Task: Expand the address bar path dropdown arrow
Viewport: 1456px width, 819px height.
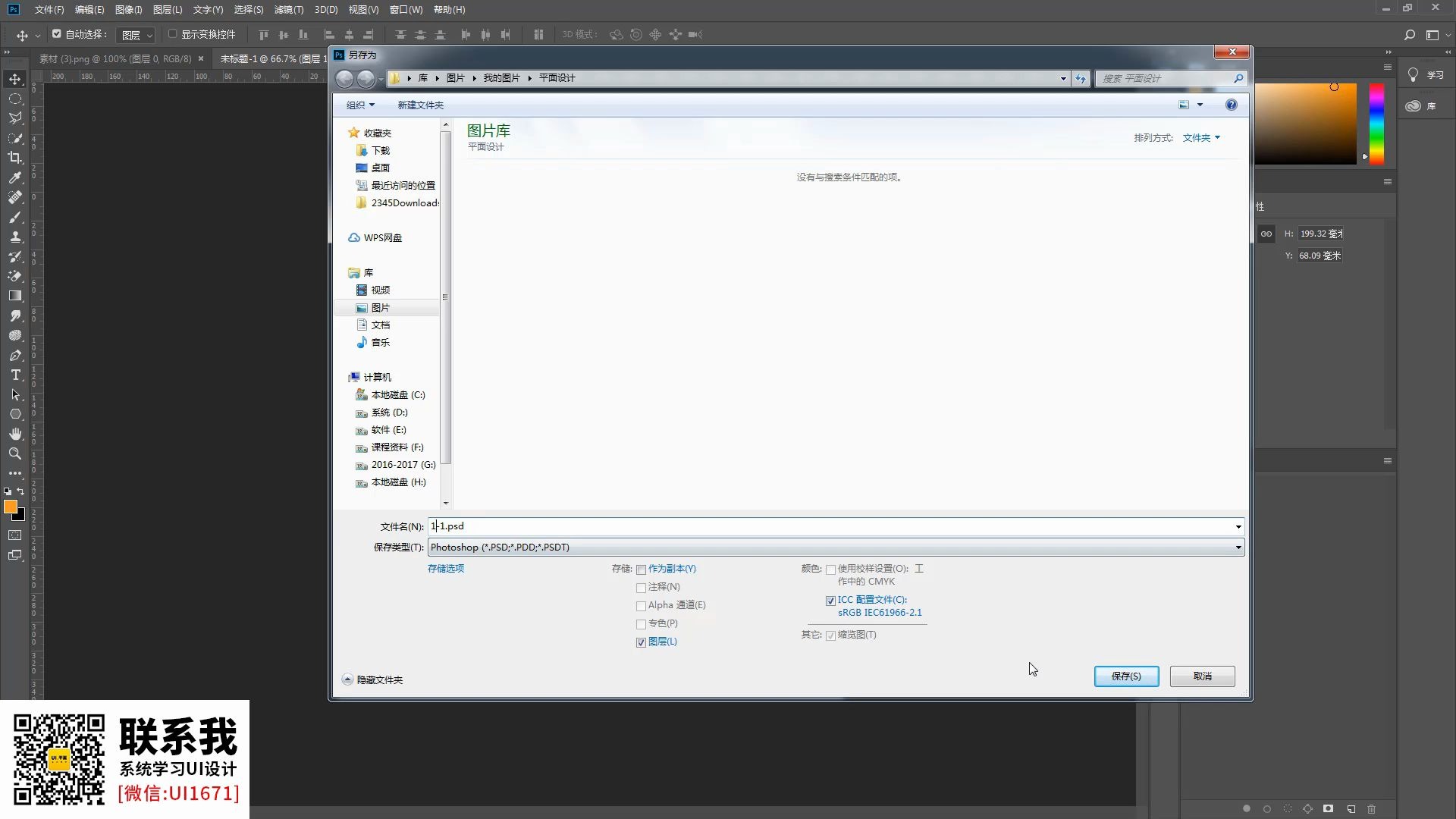Action: click(1062, 78)
